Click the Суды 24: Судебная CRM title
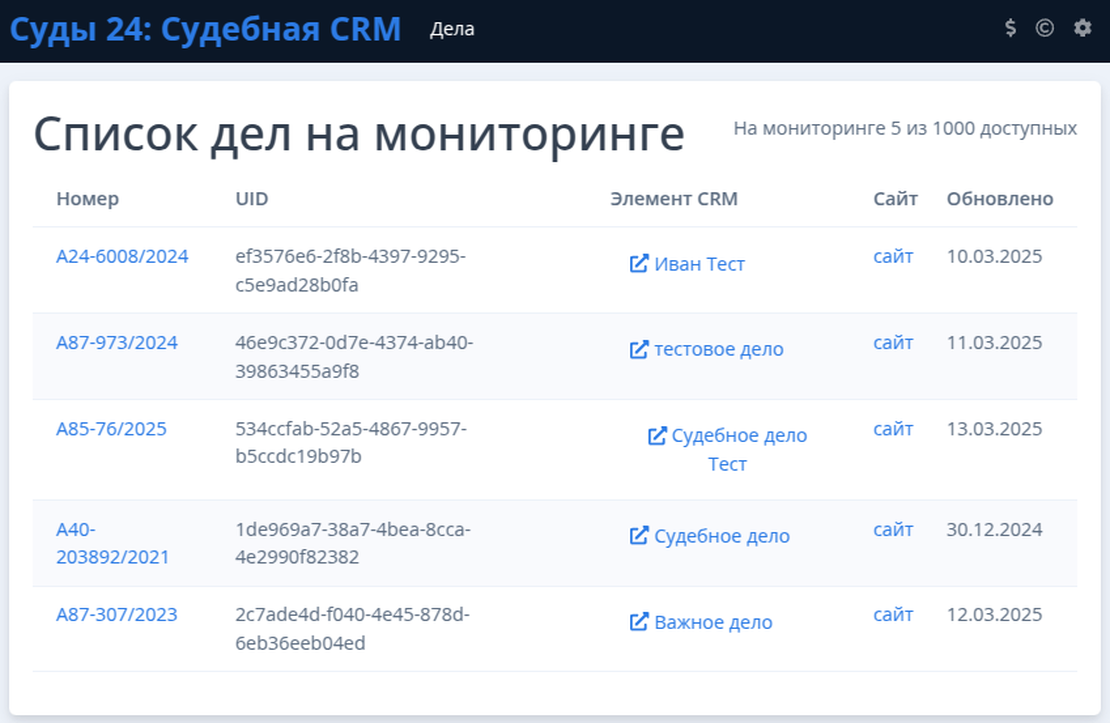This screenshot has width=1110, height=723. click(205, 30)
